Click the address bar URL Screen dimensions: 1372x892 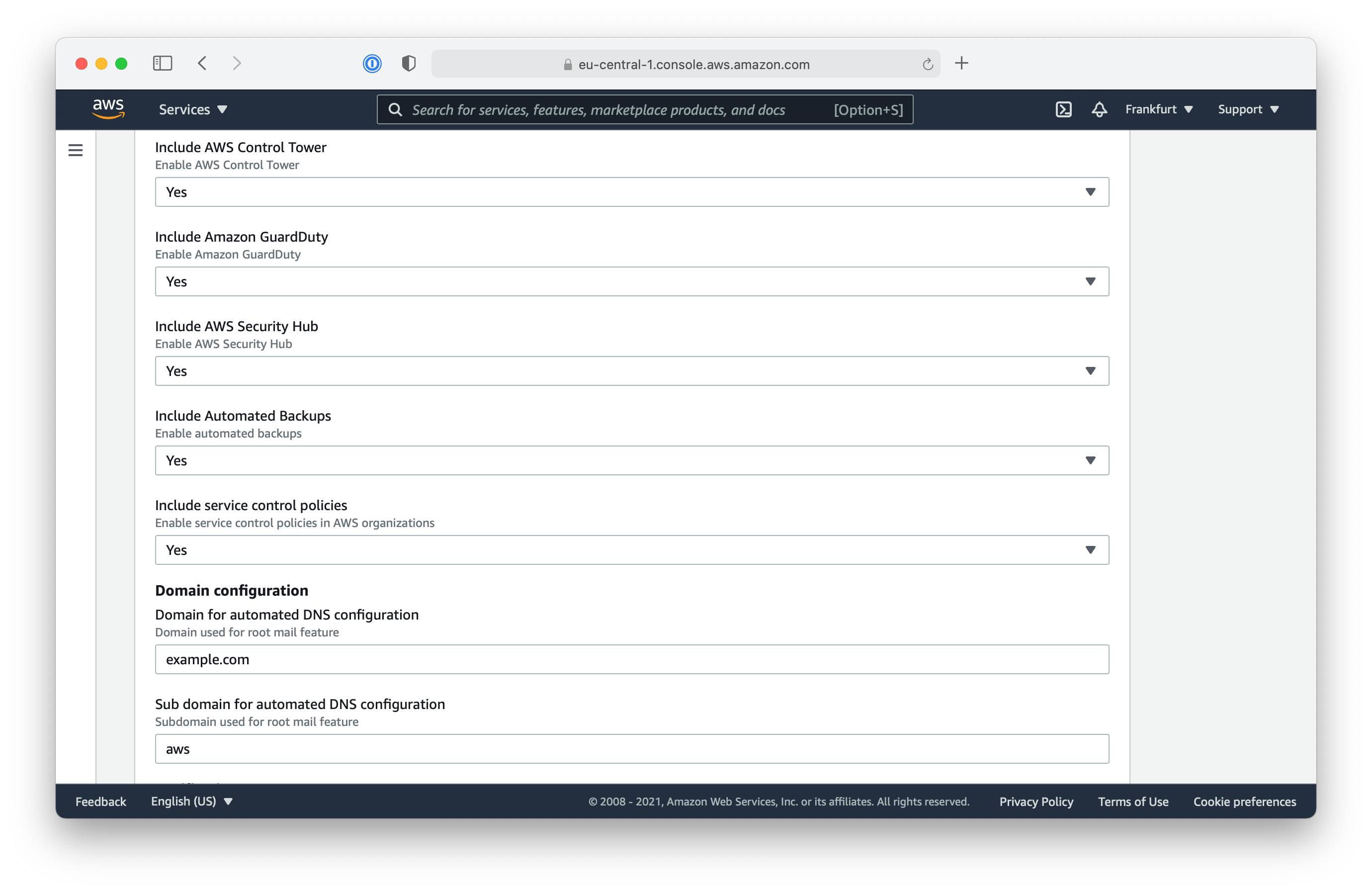pyautogui.click(x=694, y=65)
